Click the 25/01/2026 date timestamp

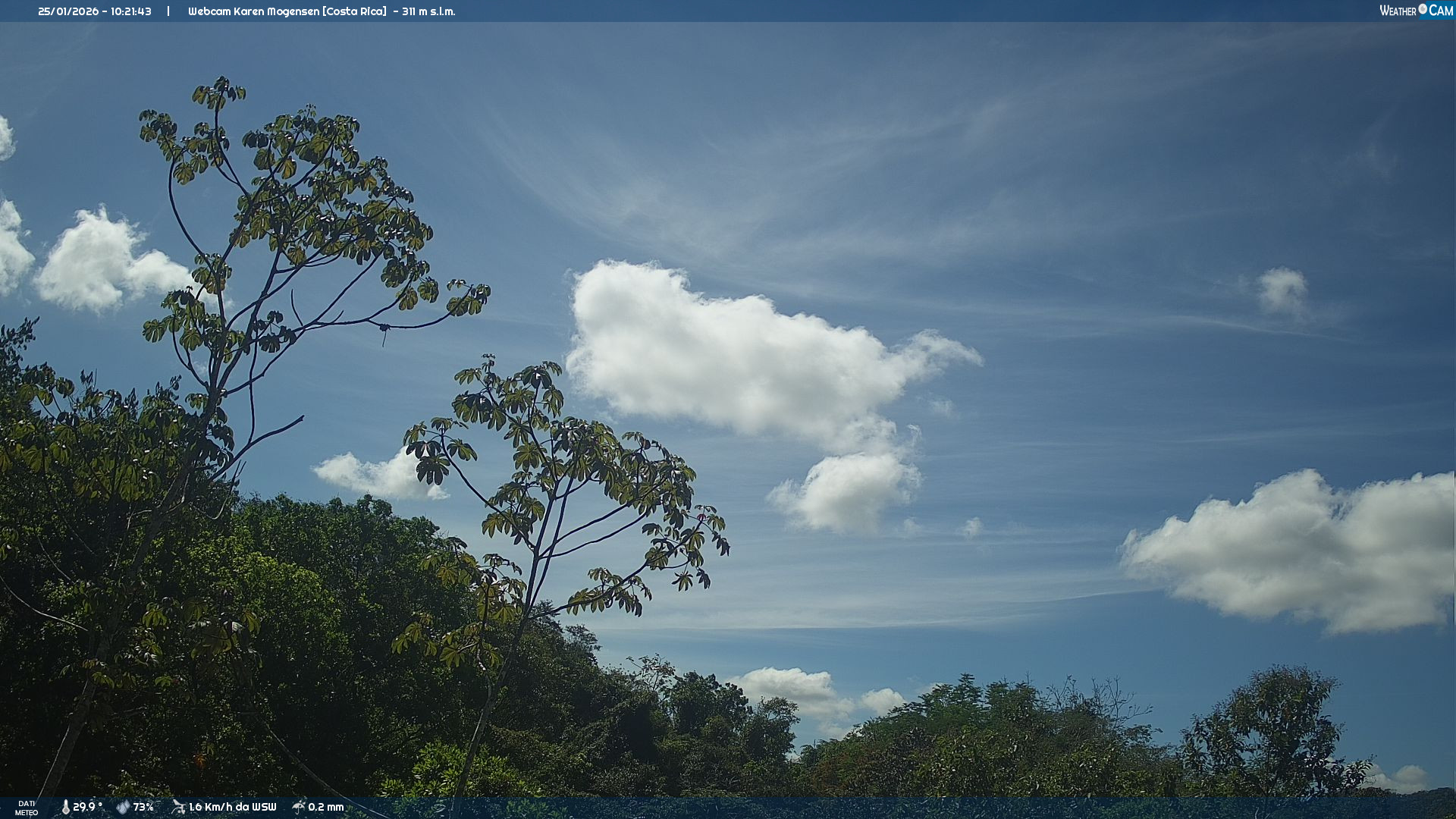[68, 11]
